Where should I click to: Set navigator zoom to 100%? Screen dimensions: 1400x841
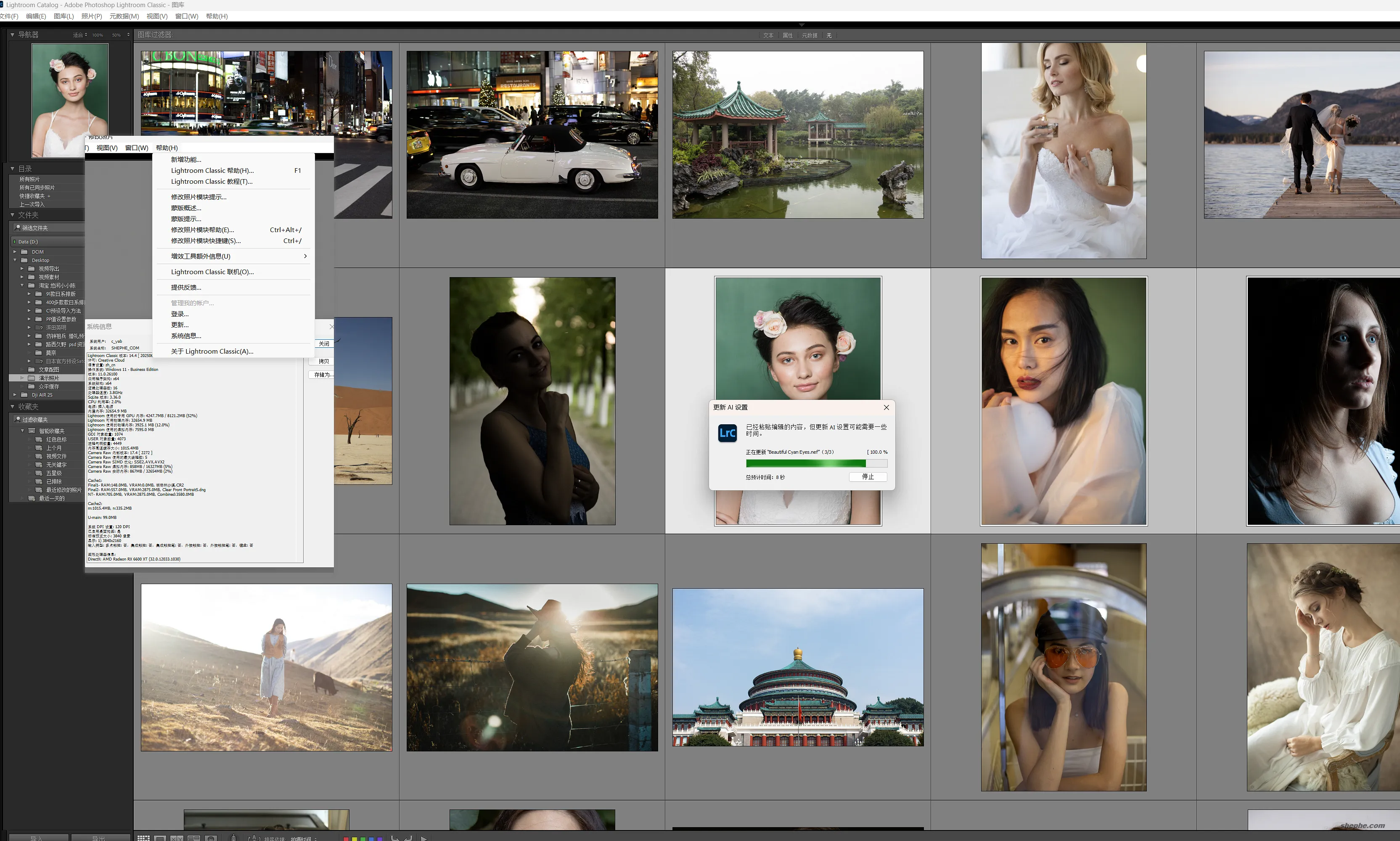click(98, 35)
